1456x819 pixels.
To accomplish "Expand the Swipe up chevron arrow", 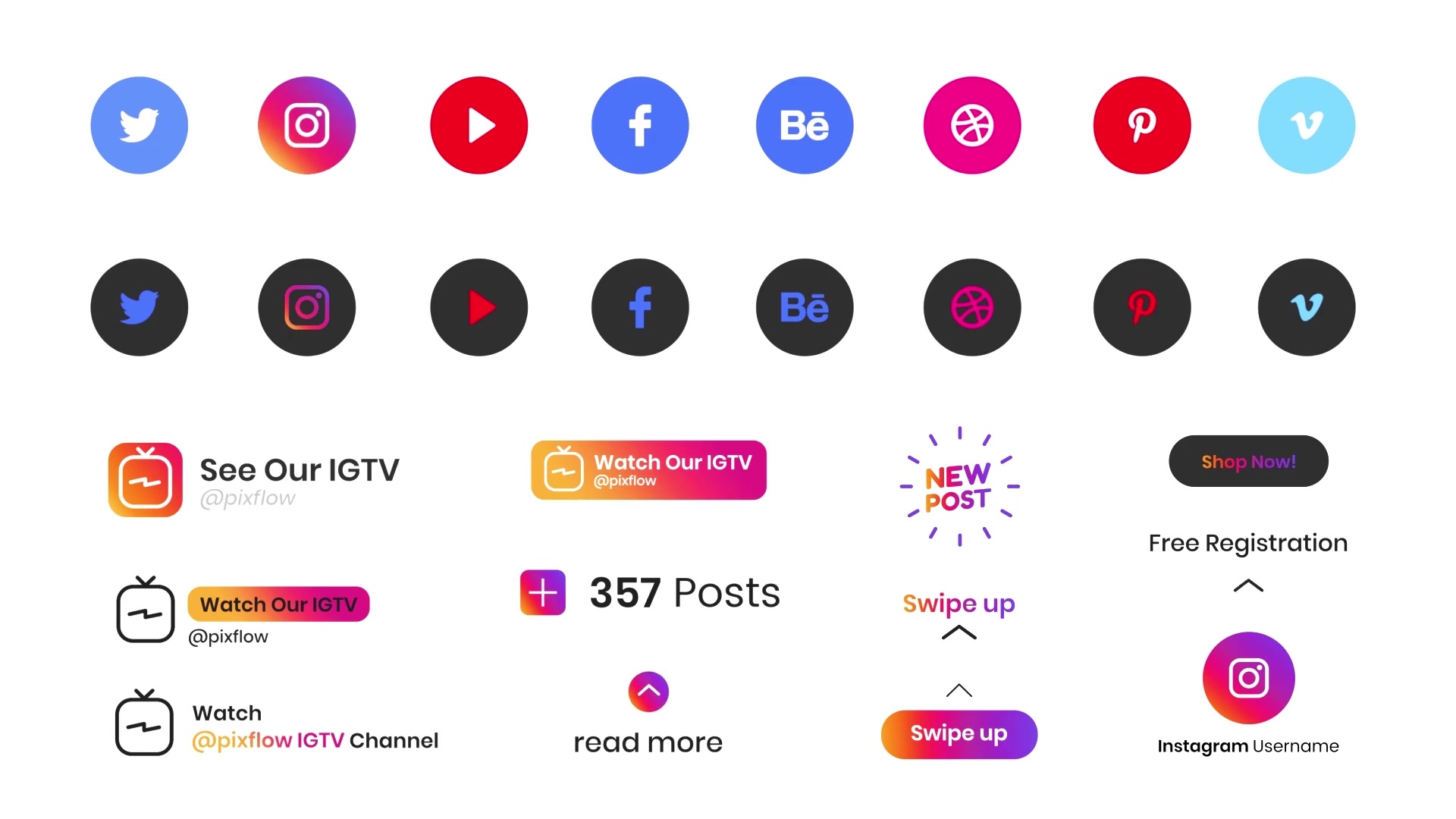I will pyautogui.click(x=957, y=632).
